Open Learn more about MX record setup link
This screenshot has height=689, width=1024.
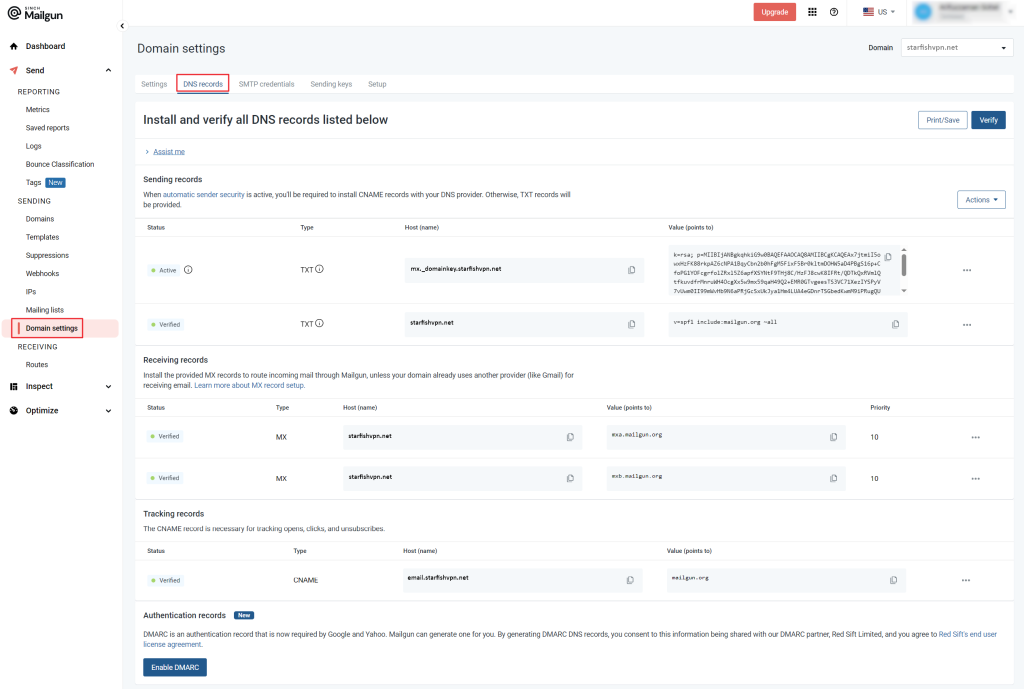[249, 385]
